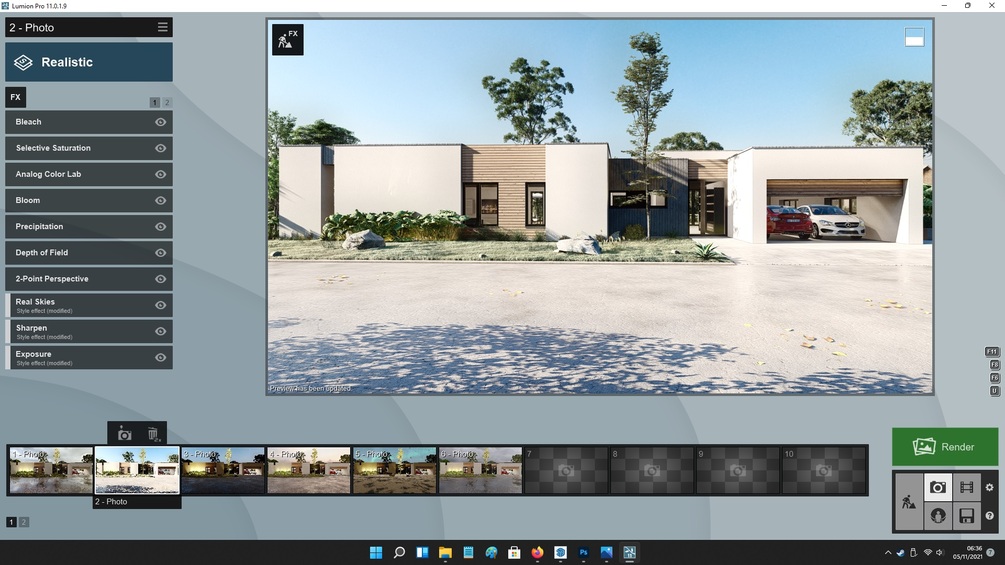The image size is (1005, 565).
Task: Store camera viewpoint icon above photo slots
Action: [124, 434]
